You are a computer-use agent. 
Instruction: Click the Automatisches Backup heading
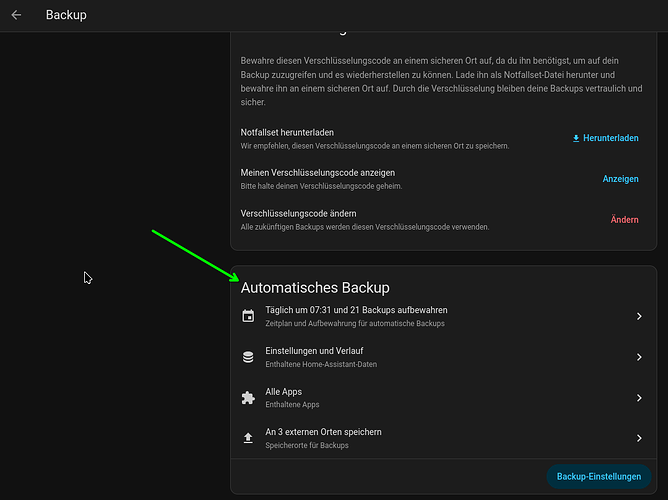pyautogui.click(x=315, y=287)
